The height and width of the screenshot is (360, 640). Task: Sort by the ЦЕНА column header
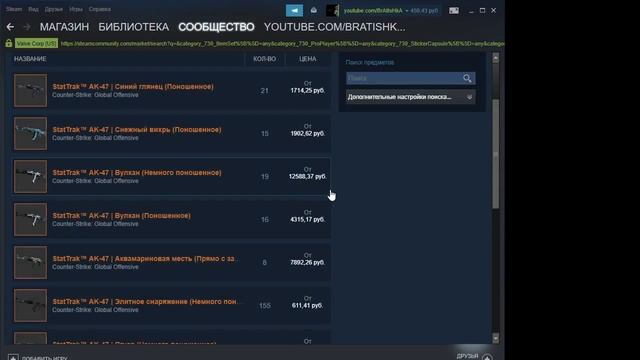(x=307, y=59)
